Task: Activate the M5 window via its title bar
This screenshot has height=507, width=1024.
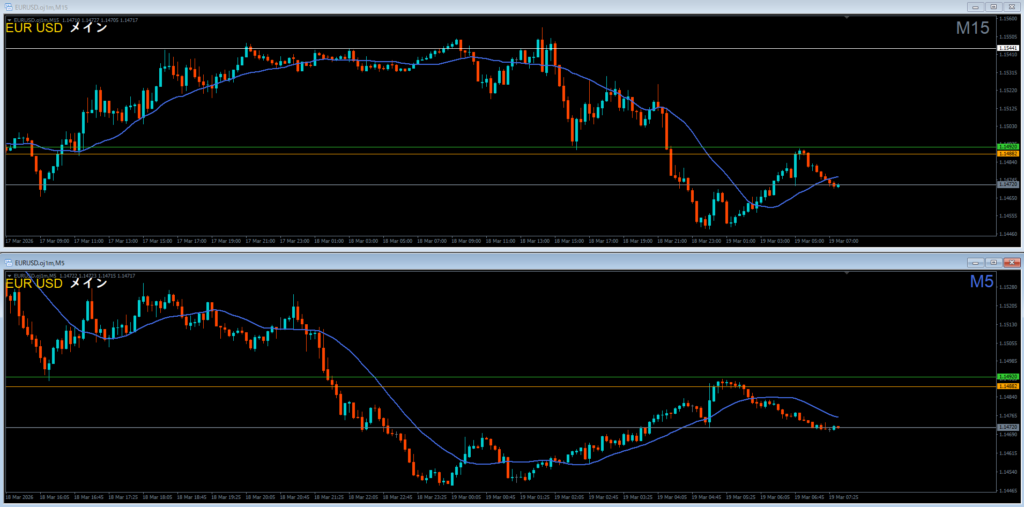Action: tap(500, 260)
